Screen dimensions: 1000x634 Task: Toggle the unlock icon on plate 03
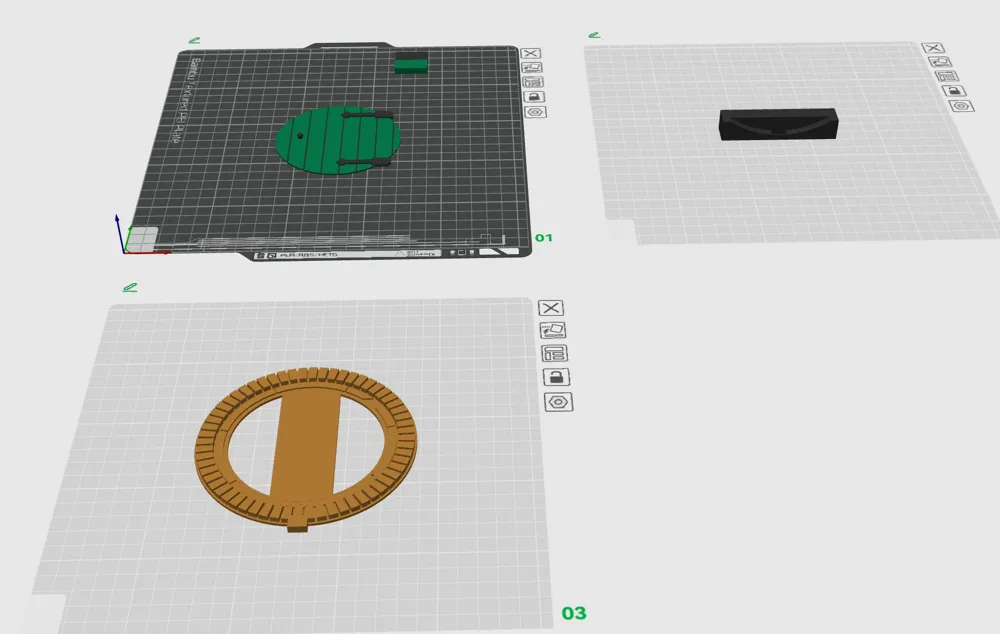click(556, 377)
